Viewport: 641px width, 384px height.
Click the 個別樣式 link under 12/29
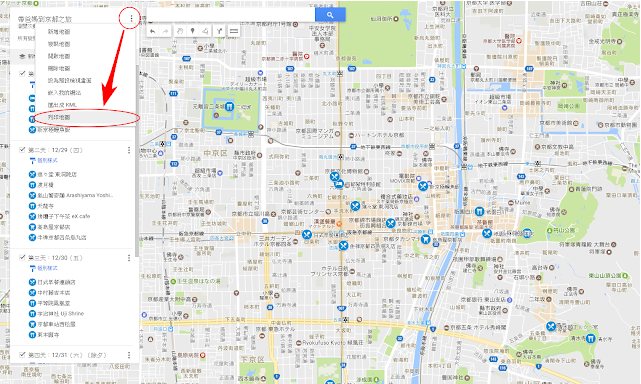tap(47, 160)
